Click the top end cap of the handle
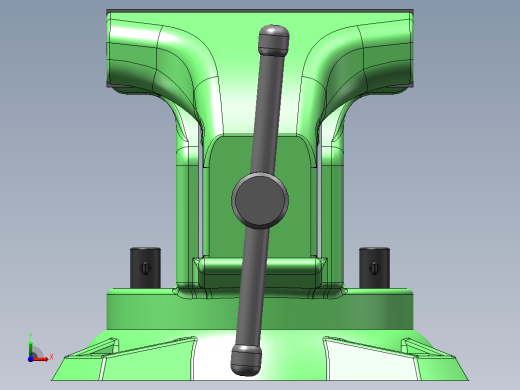The height and width of the screenshot is (390, 520). tap(273, 40)
